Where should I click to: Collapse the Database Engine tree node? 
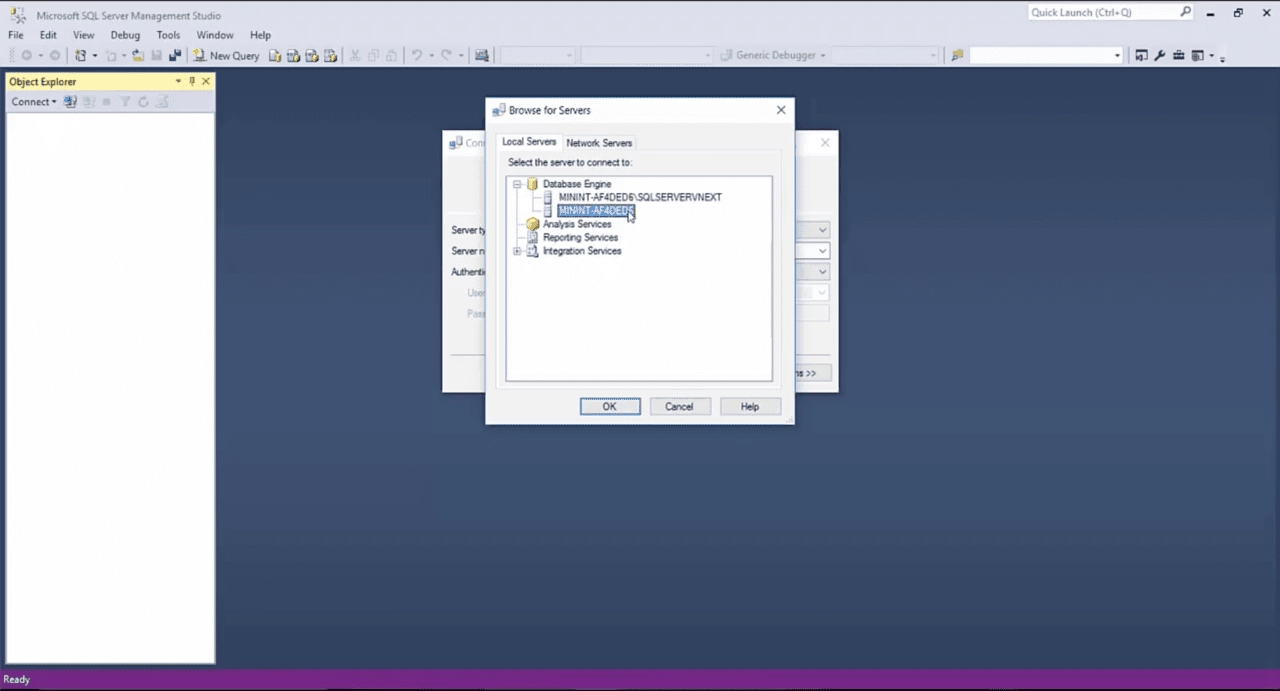pos(517,184)
